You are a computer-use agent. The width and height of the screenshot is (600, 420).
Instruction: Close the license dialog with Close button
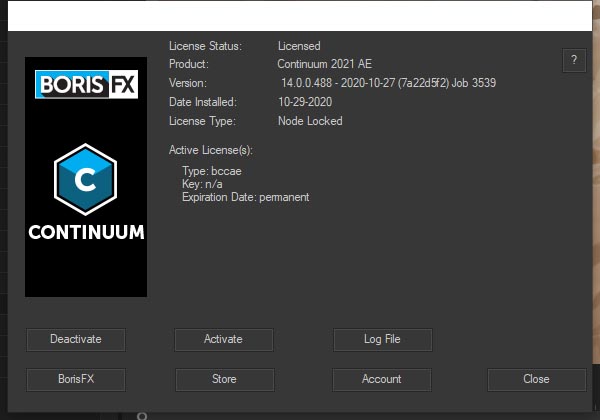tap(536, 379)
